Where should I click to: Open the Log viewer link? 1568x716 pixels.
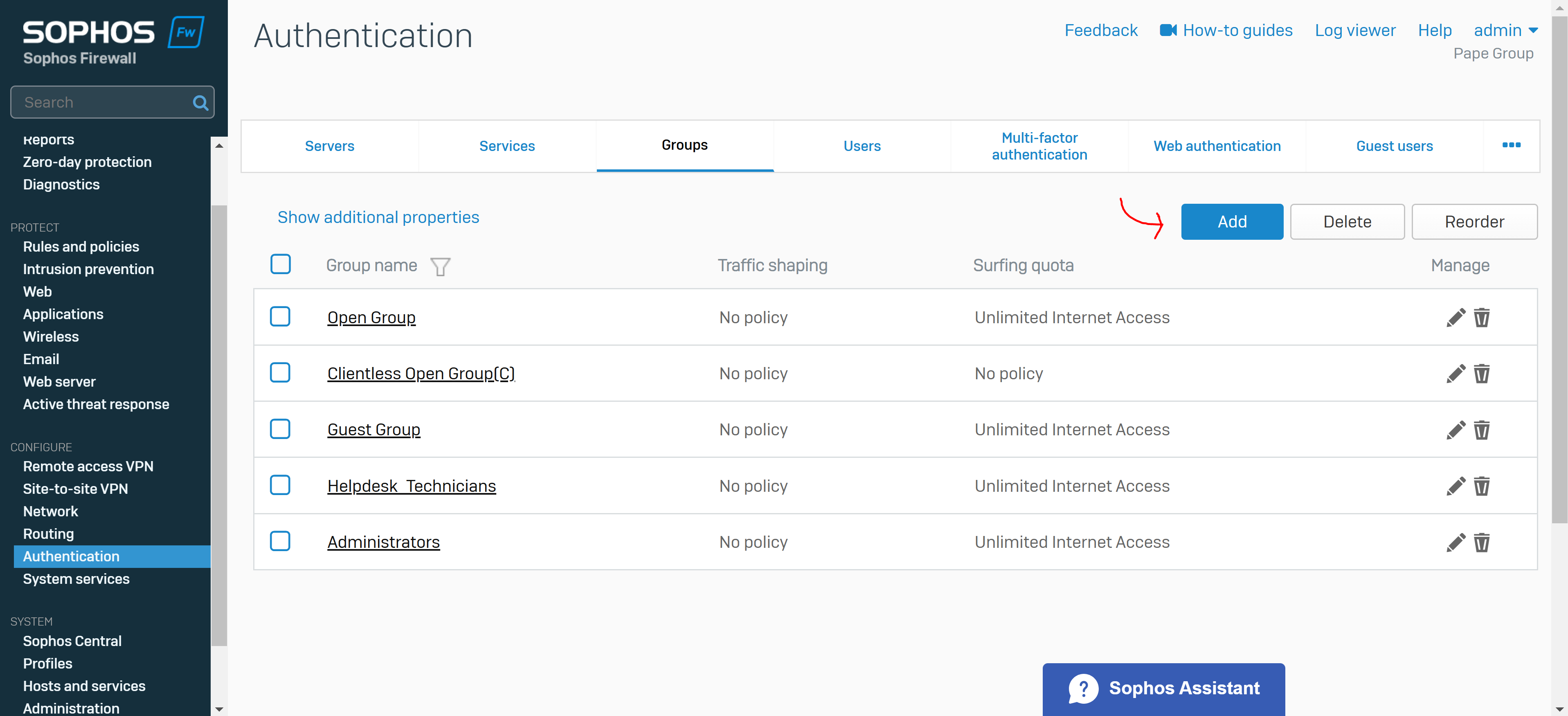tap(1355, 30)
